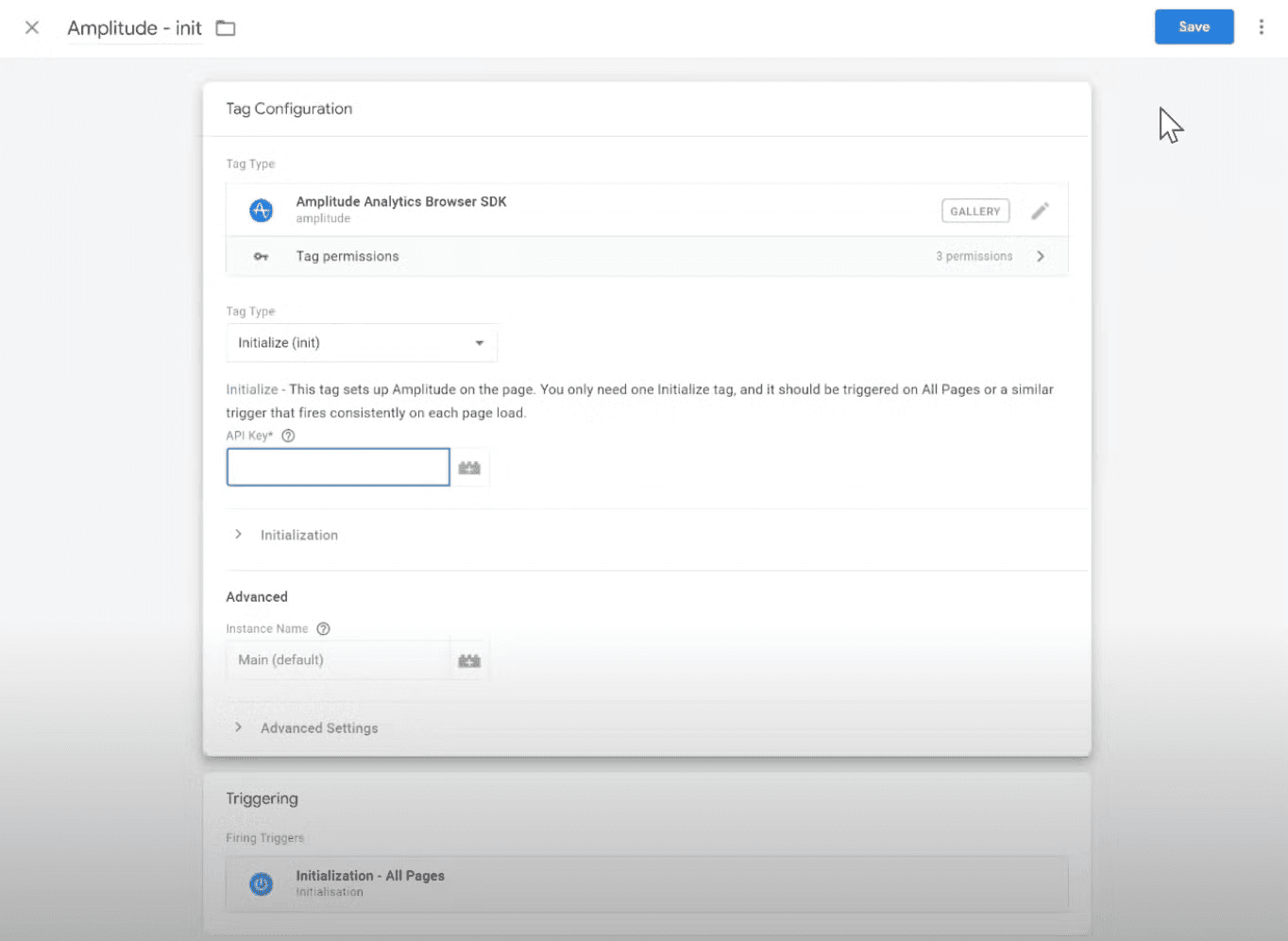Select Amplitude Analytics Browser SDK row
Image resolution: width=1288 pixels, height=941 pixels.
click(x=647, y=210)
